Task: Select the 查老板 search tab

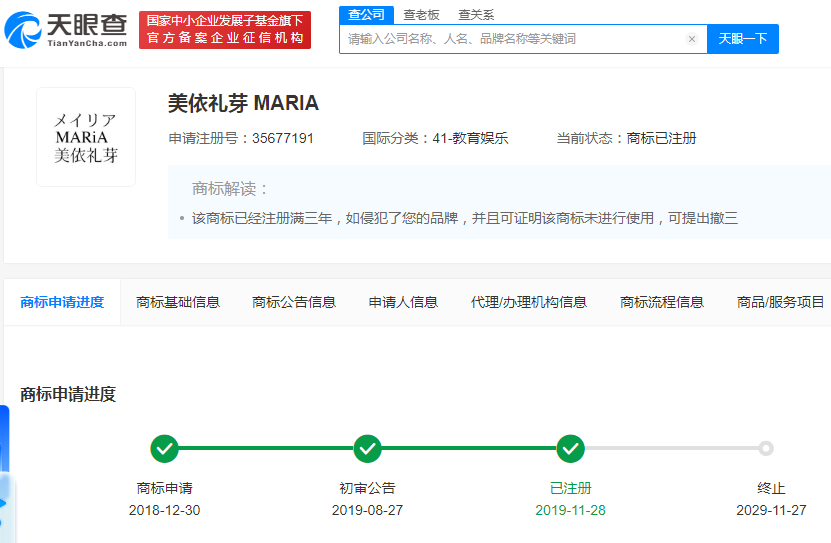Action: [421, 15]
